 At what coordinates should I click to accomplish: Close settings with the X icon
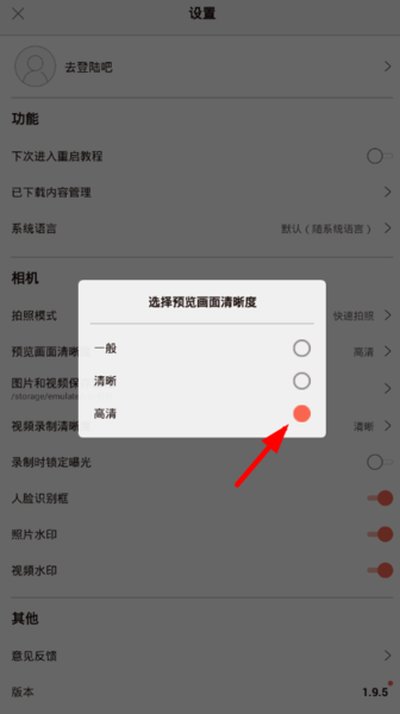pyautogui.click(x=18, y=14)
